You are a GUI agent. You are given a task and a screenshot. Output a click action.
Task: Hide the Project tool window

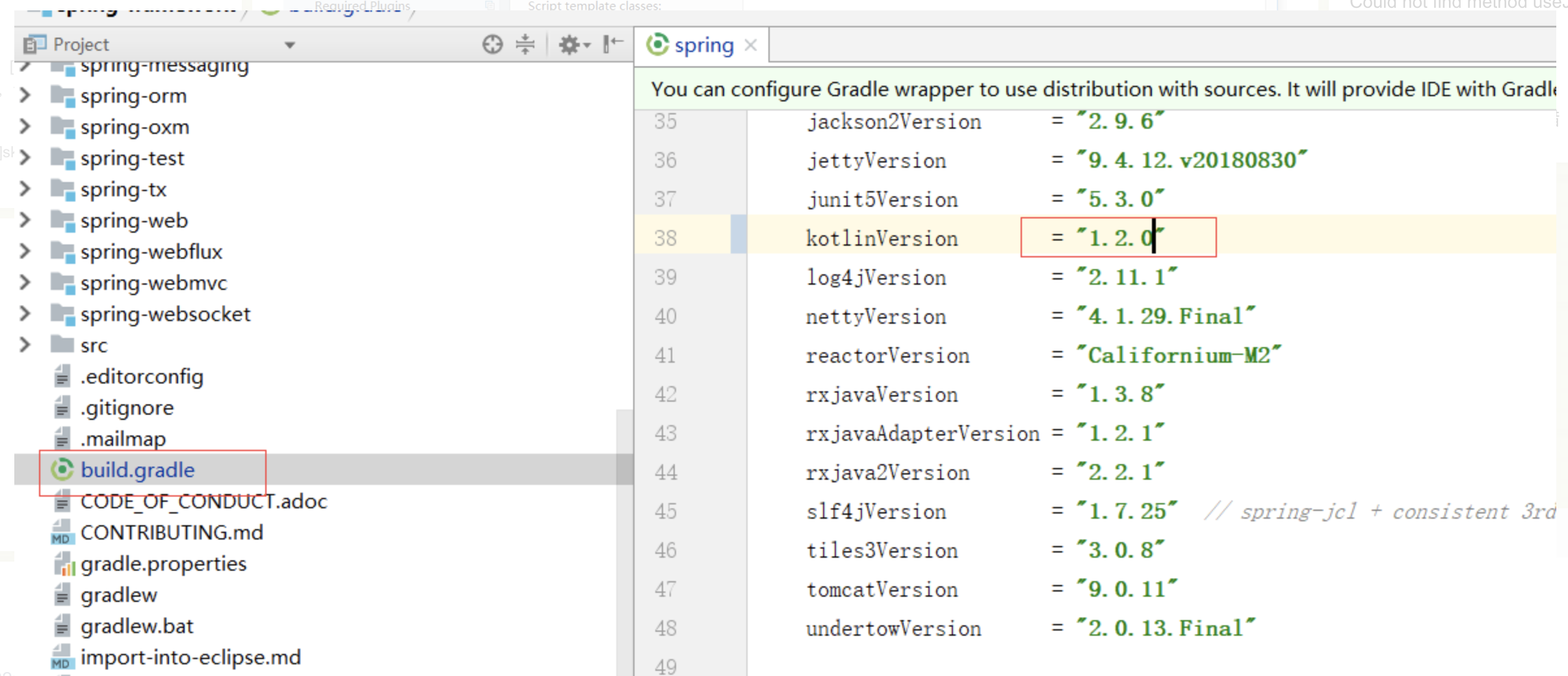coord(612,44)
